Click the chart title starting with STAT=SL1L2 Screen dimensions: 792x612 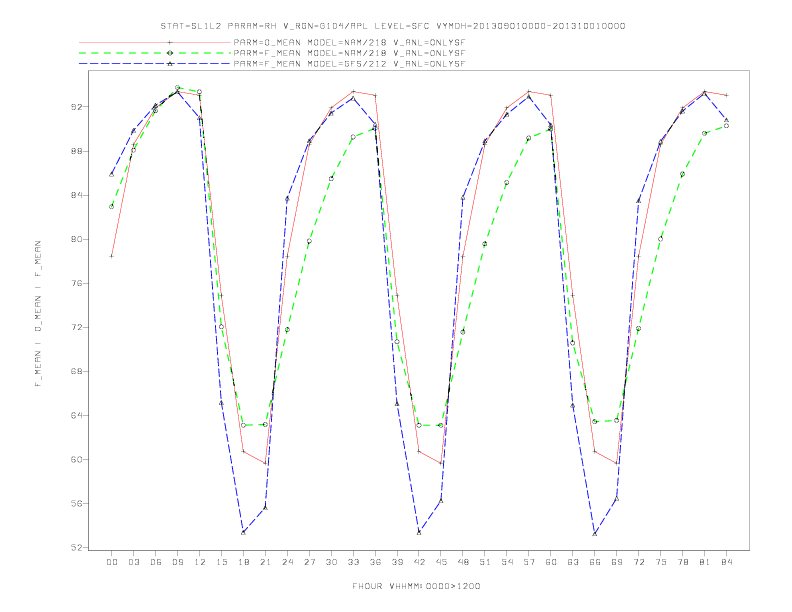[393, 26]
